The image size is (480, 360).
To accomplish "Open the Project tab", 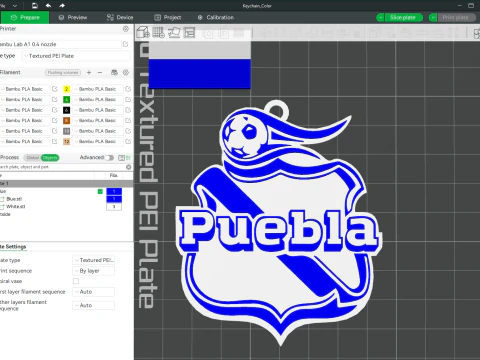I will (168, 17).
